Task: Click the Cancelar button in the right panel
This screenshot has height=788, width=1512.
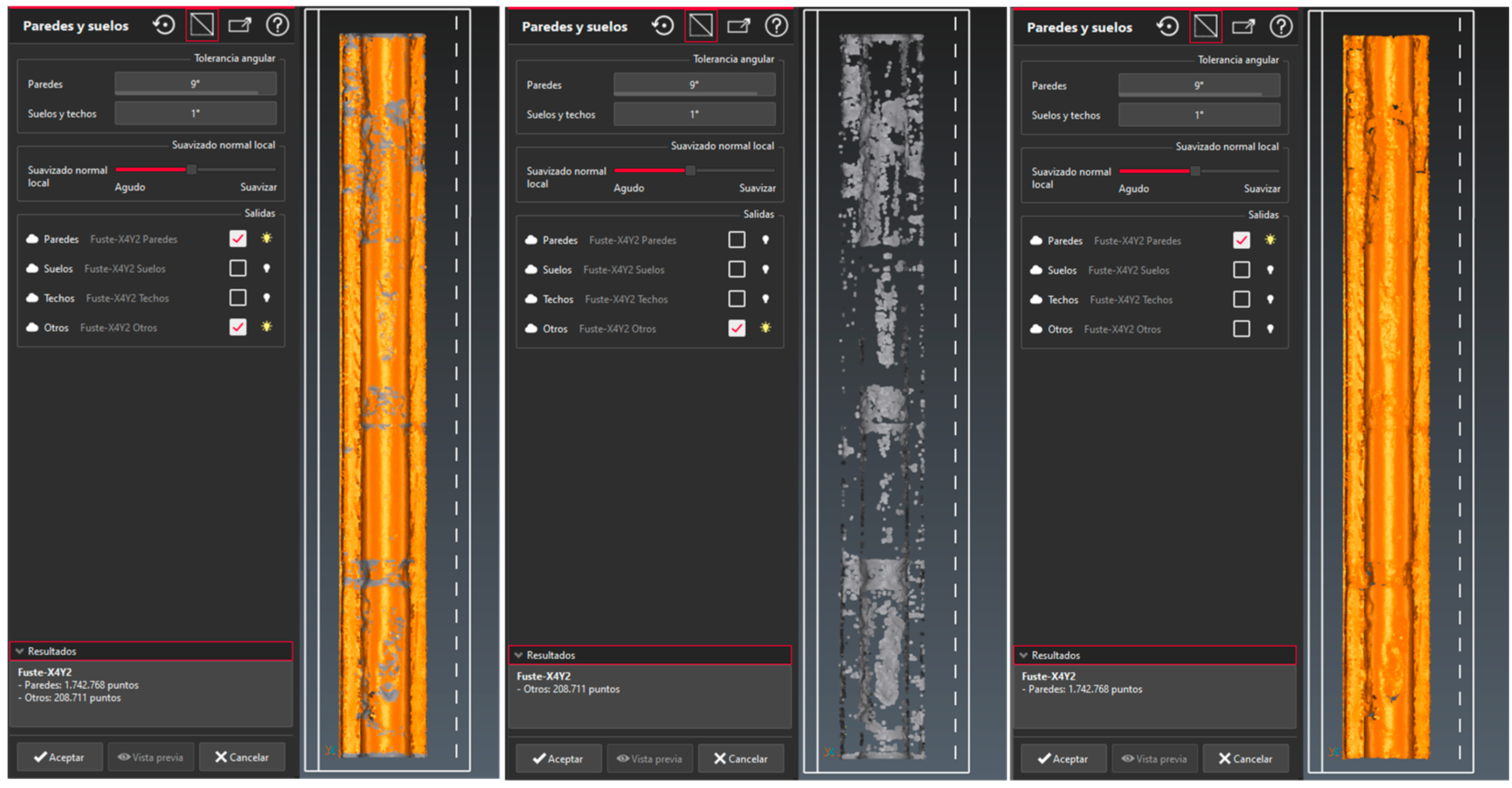Action: (x=1245, y=759)
